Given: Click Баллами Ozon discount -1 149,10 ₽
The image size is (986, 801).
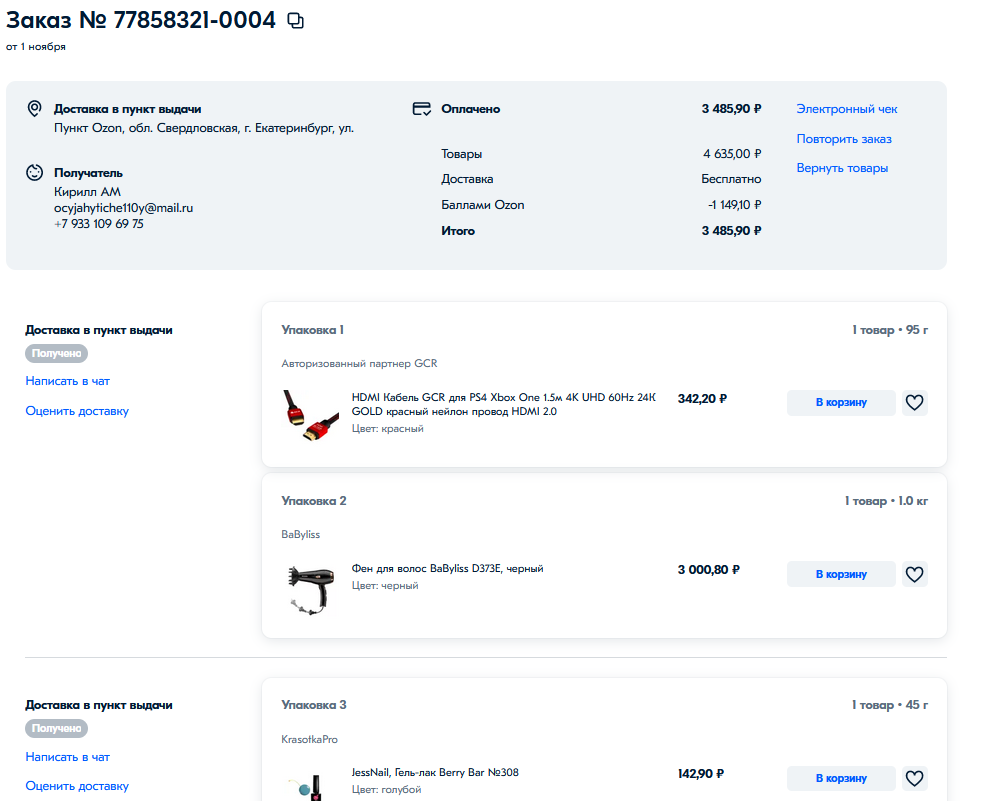Looking at the screenshot, I should pos(734,205).
